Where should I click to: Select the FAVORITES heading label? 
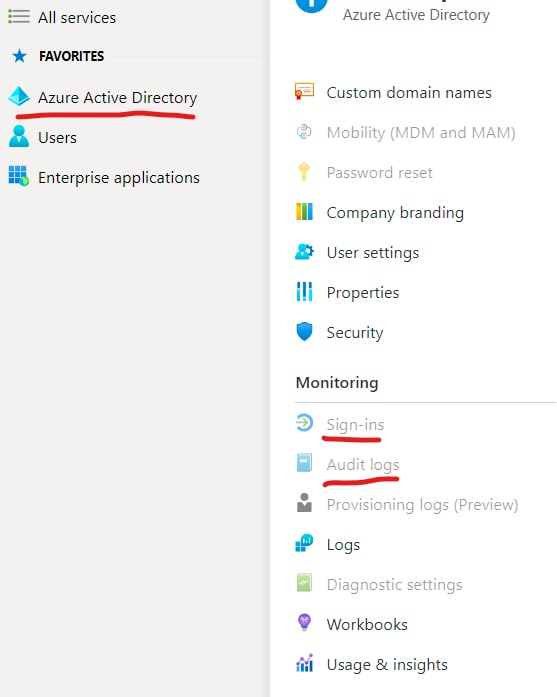point(72,56)
